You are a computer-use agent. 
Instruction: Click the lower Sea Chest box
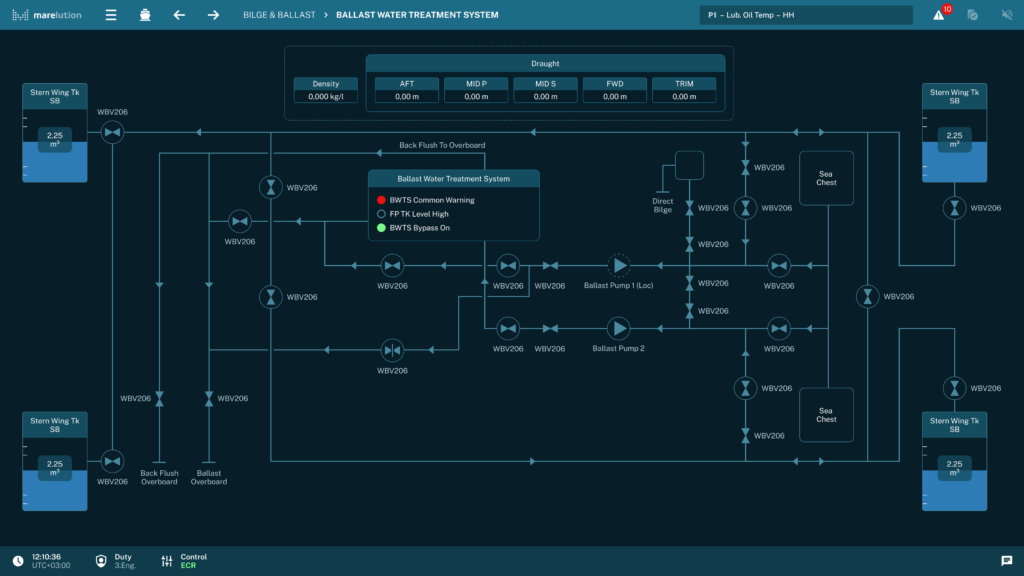pyautogui.click(x=826, y=415)
